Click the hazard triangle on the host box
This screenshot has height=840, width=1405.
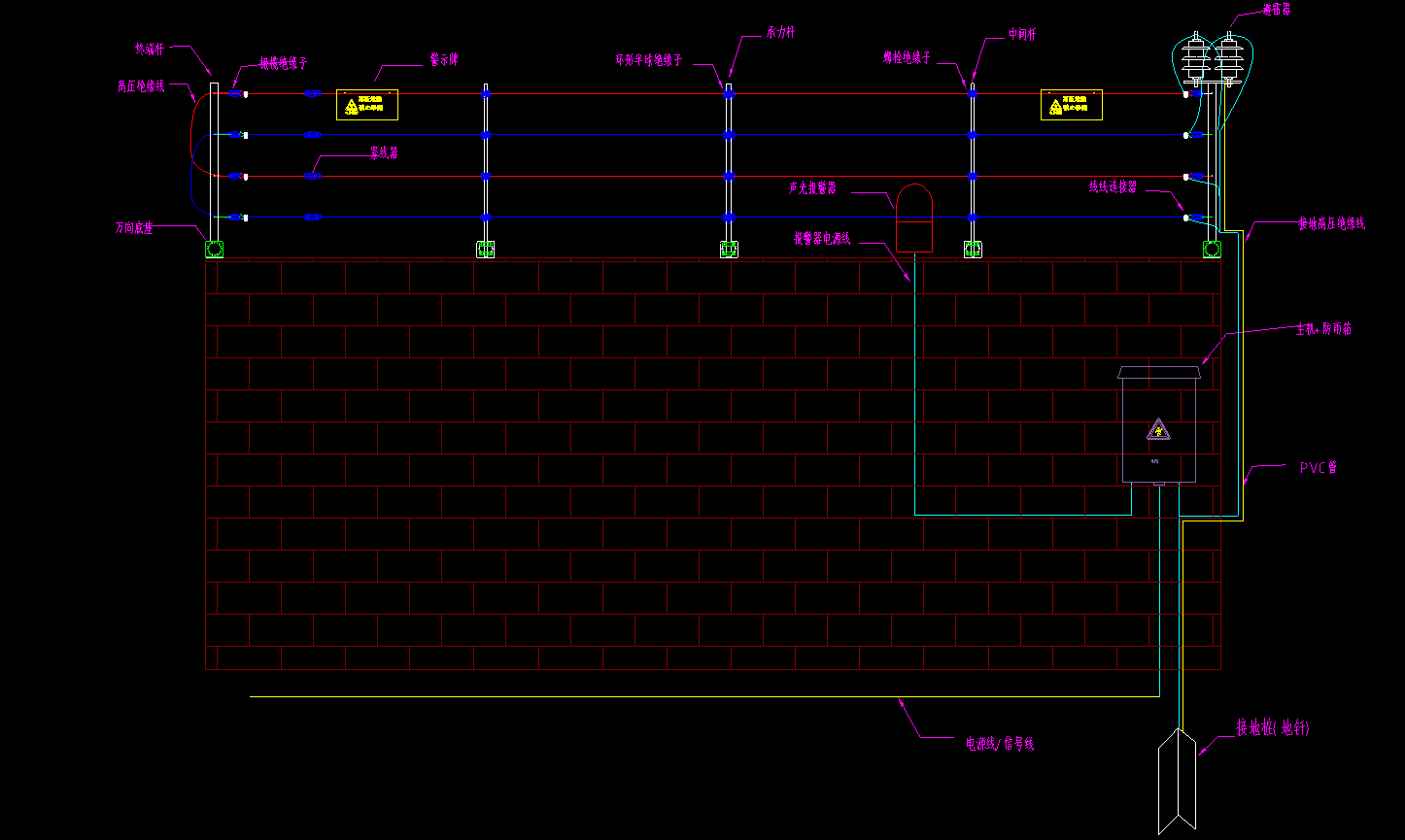click(x=1158, y=429)
